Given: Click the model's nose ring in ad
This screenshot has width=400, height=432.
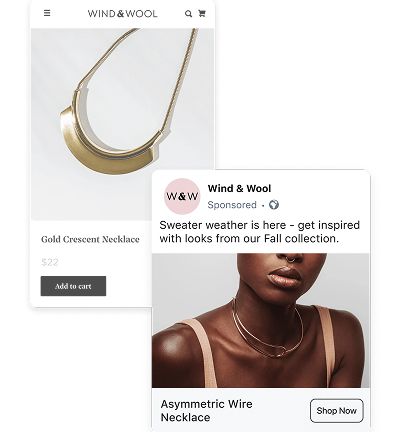Looking at the screenshot, I should click(x=291, y=258).
